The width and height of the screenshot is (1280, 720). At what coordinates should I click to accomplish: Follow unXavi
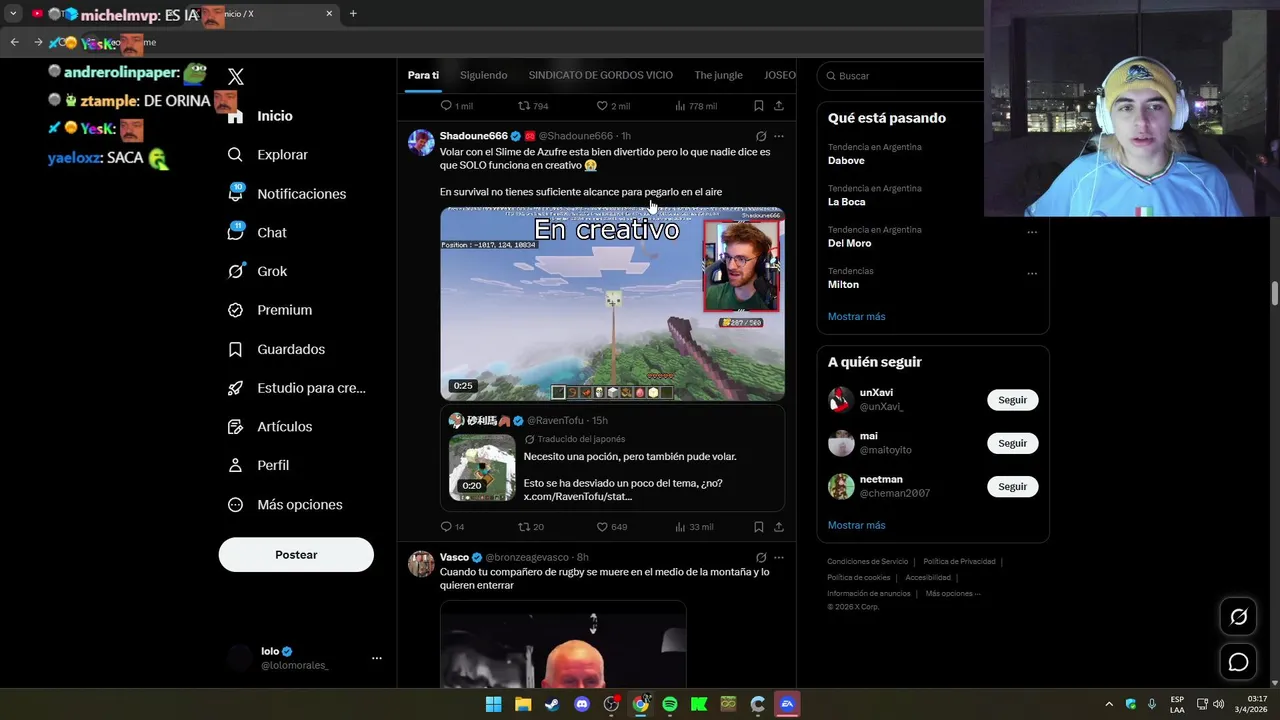pyautogui.click(x=1012, y=400)
